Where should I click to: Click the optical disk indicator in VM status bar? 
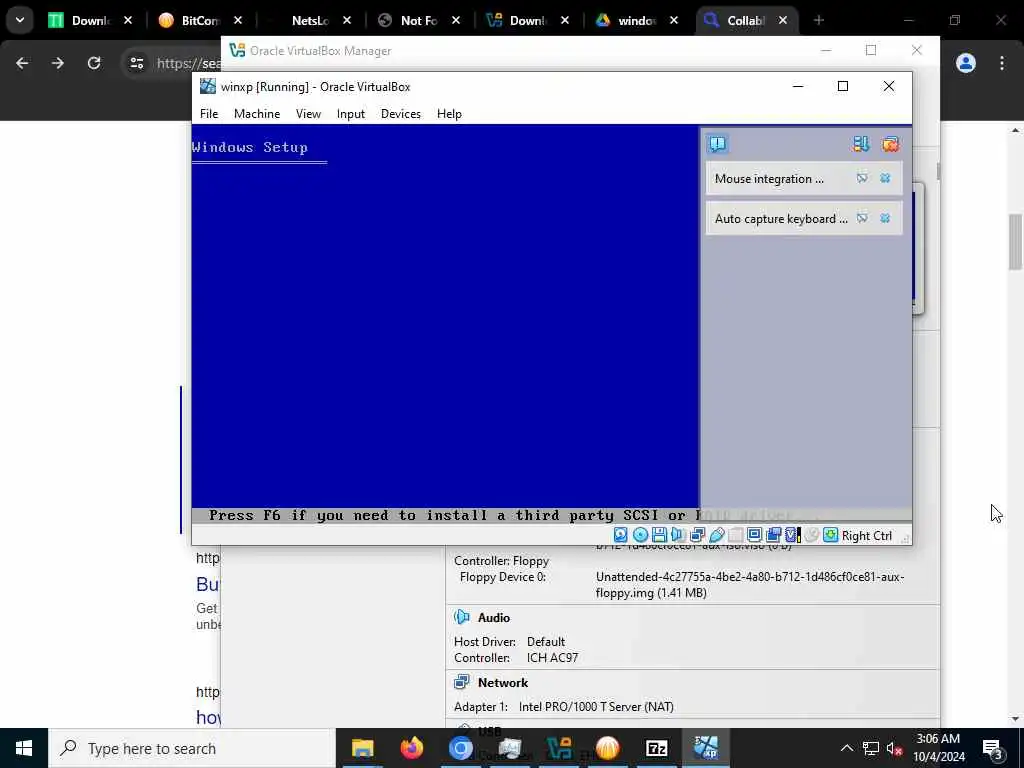click(x=641, y=536)
